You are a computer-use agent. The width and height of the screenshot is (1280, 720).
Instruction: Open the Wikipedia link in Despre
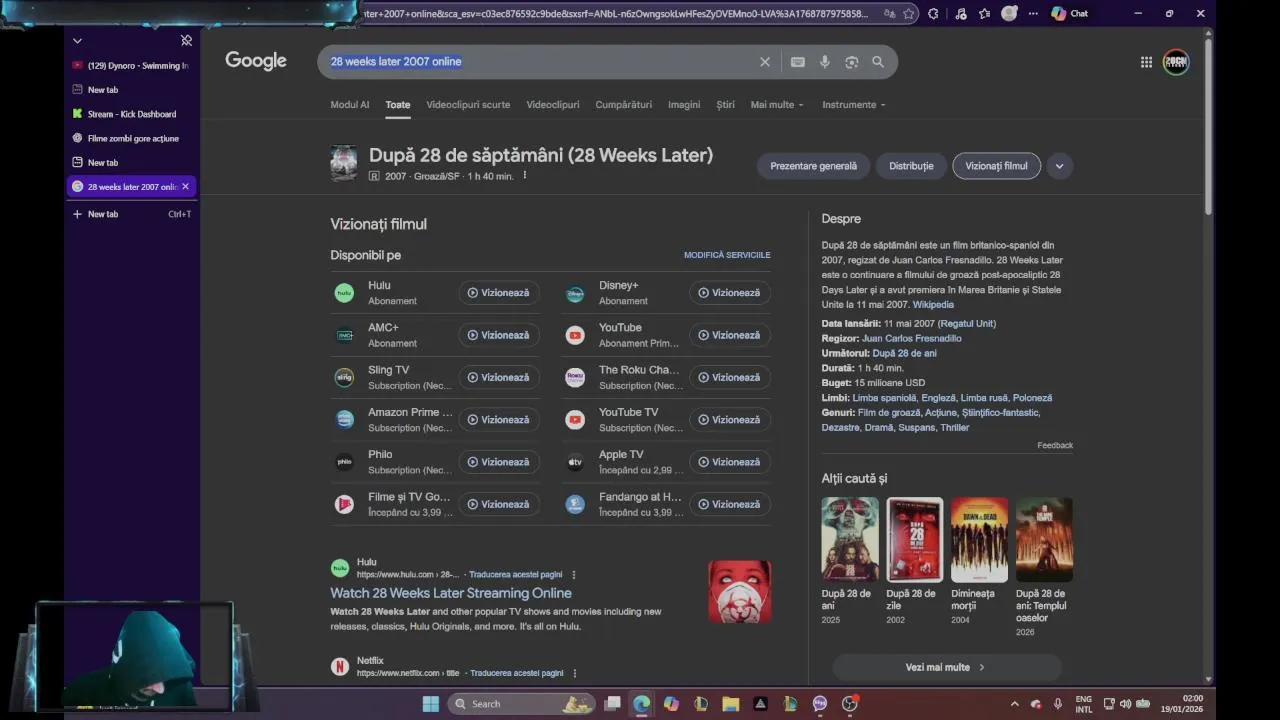click(x=933, y=304)
